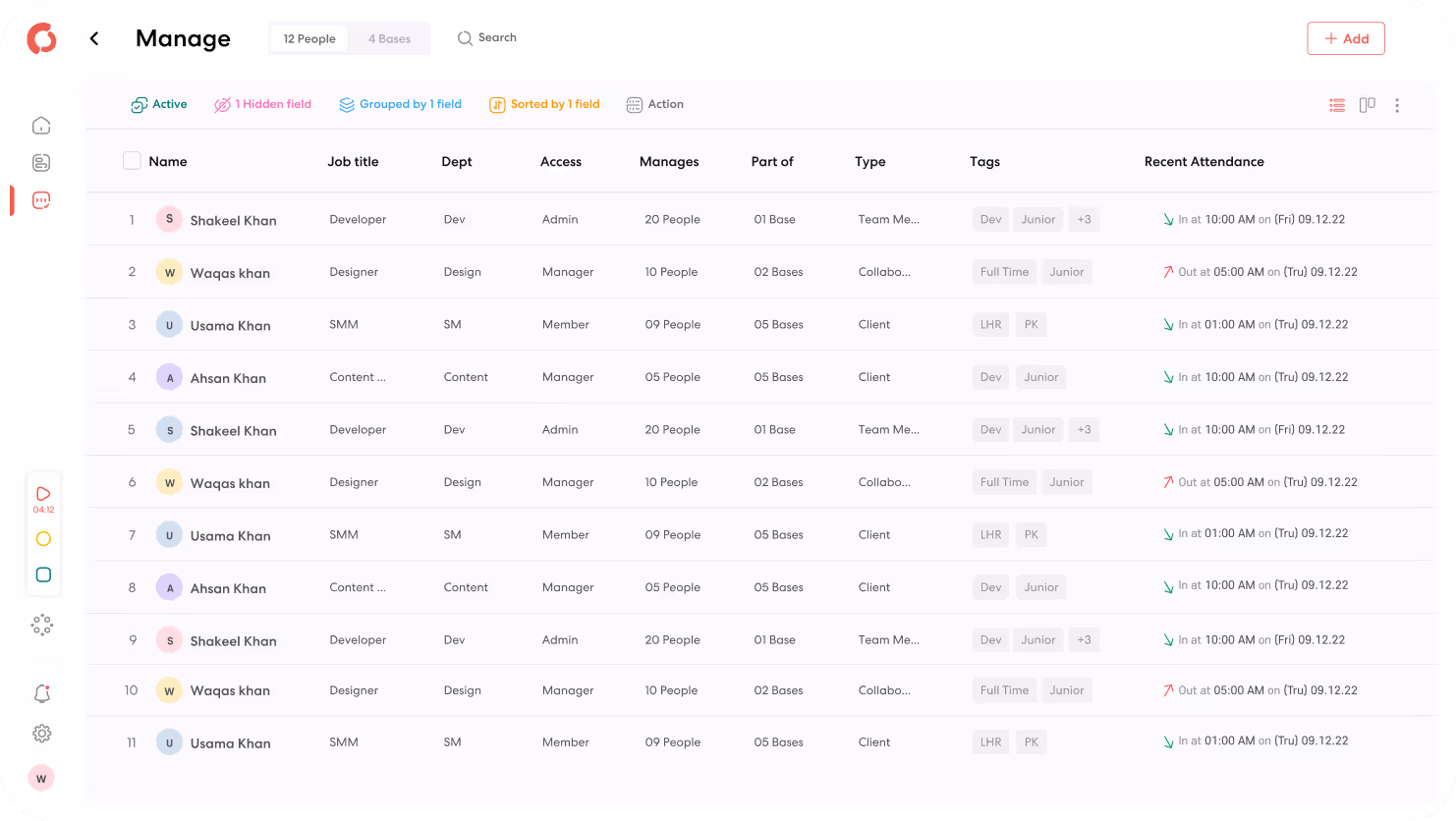
Task: Click the teal square icon in sidebar
Action: point(43,575)
